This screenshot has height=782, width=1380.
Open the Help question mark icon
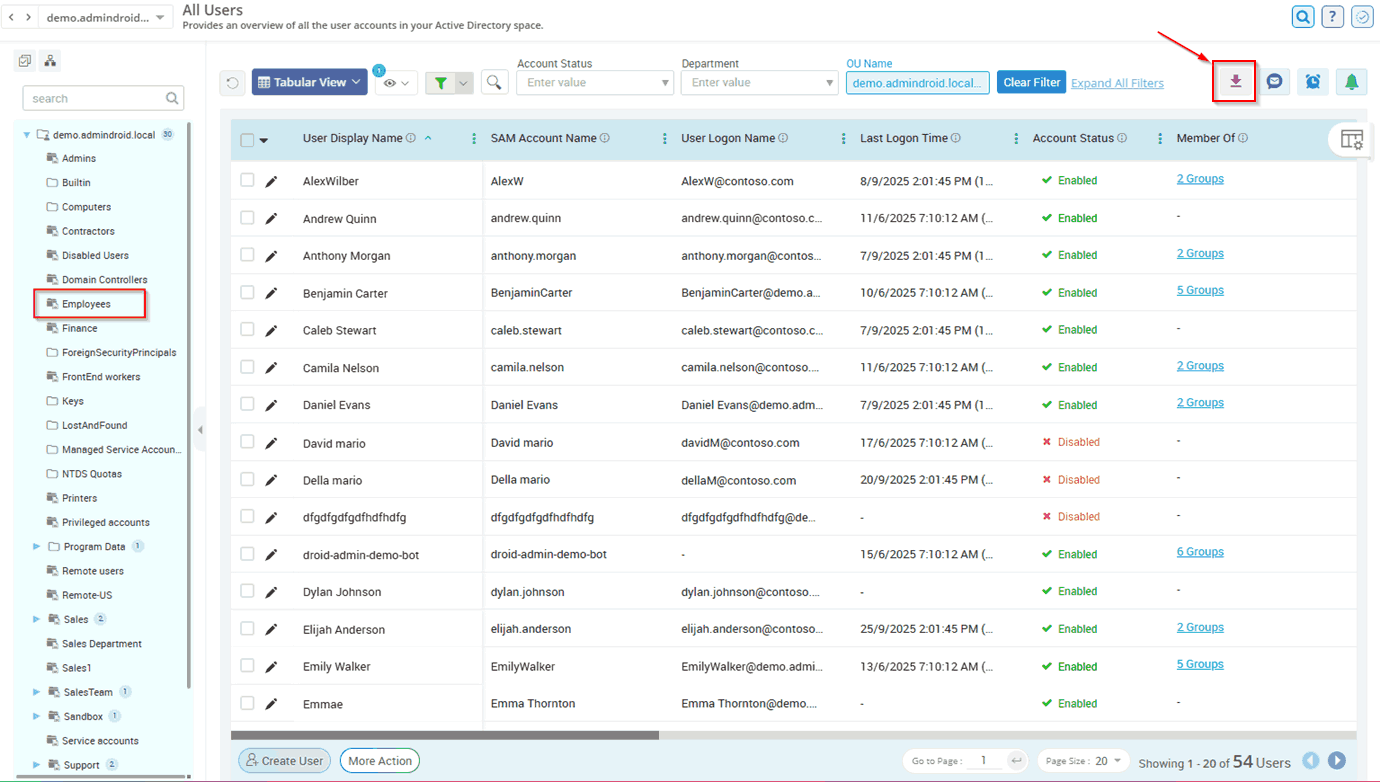point(1333,16)
